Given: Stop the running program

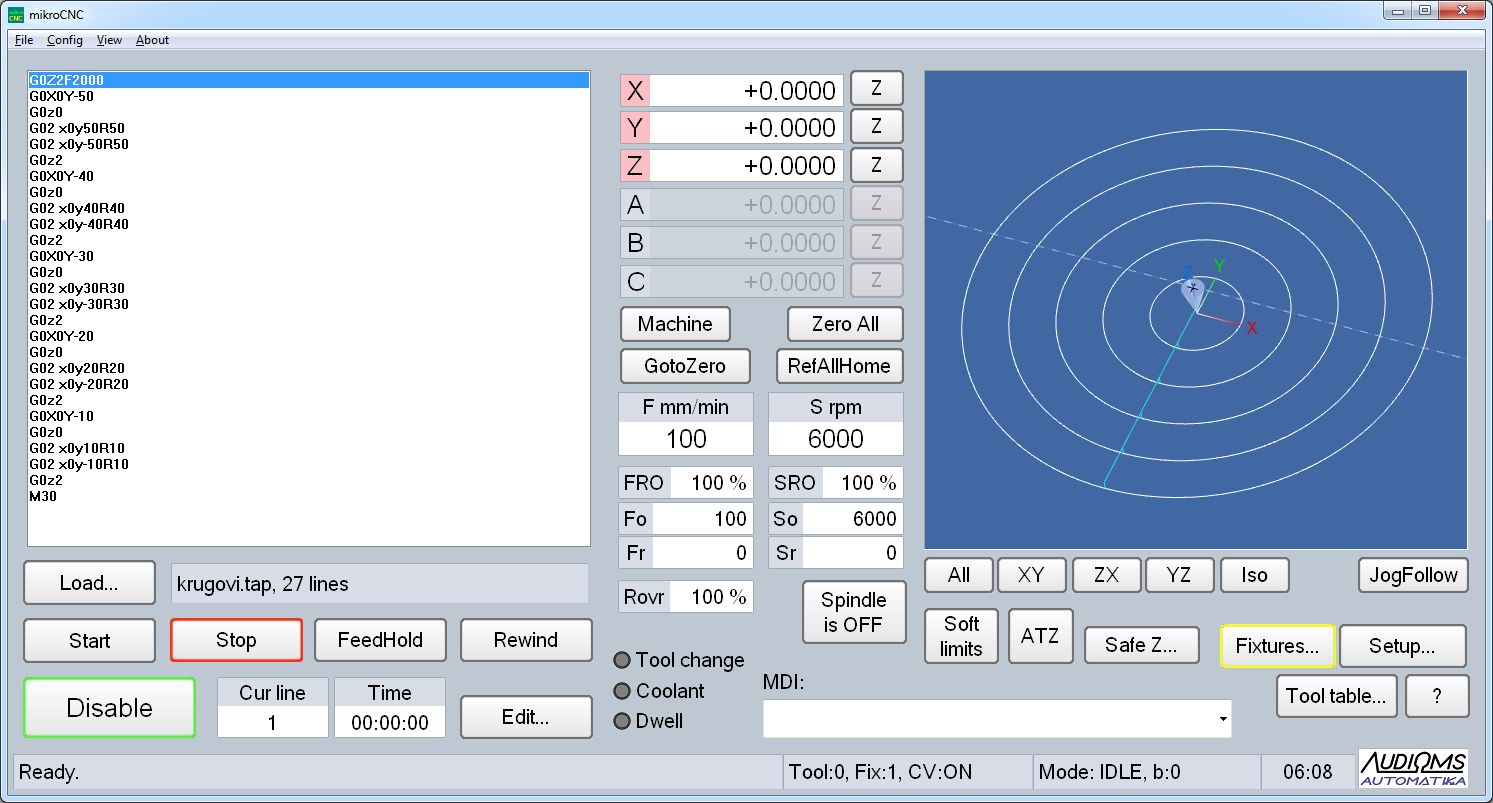Looking at the screenshot, I should (x=236, y=640).
